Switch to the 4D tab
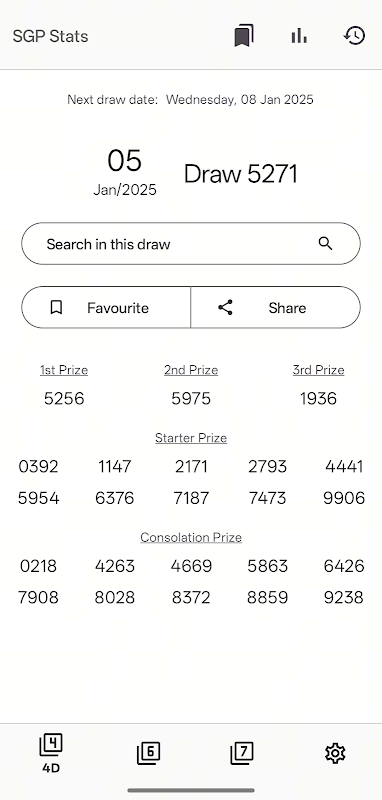382x800 pixels. [50, 754]
